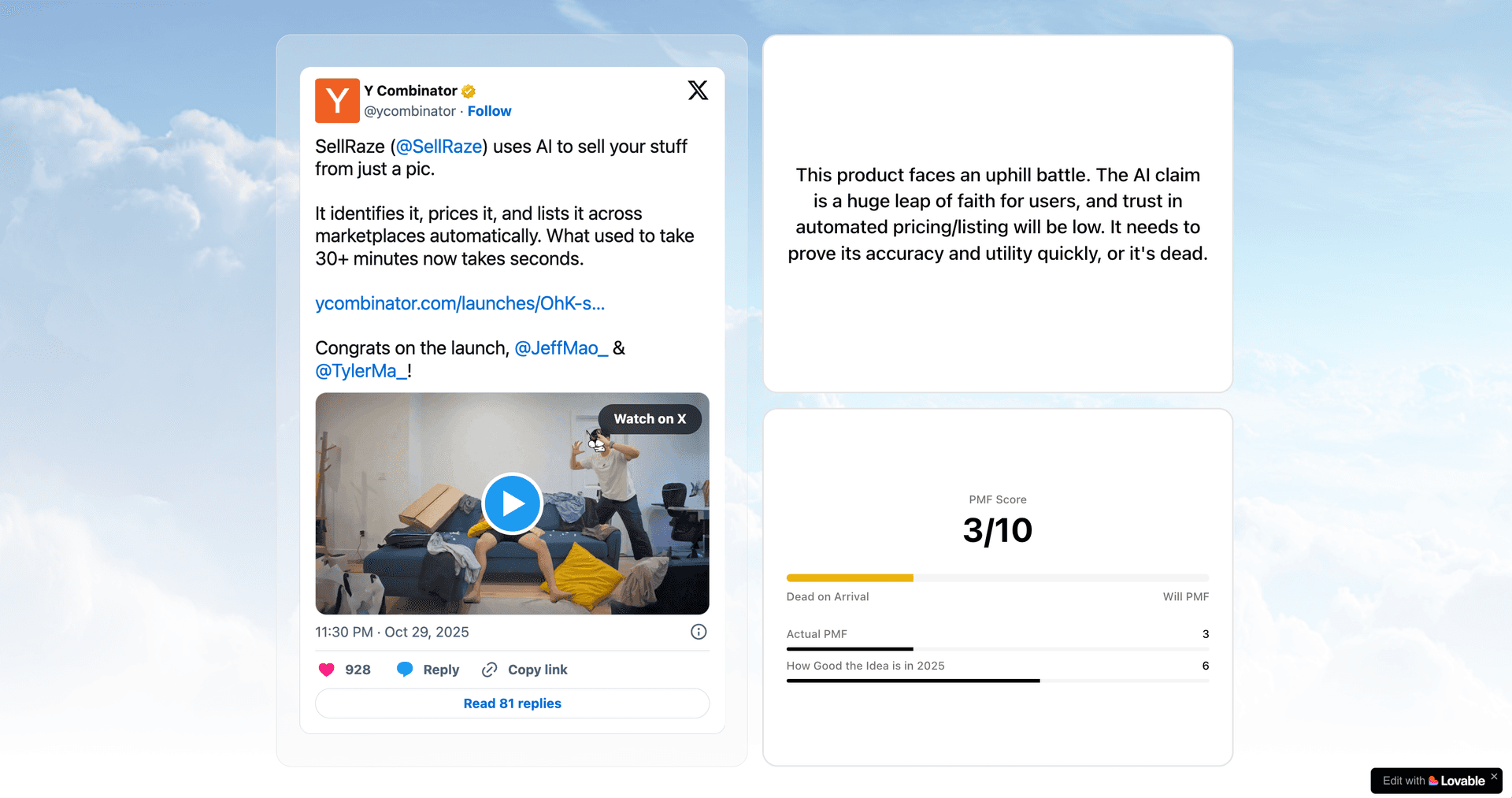
Task: Play the SellRaze demo video
Action: pyautogui.click(x=512, y=503)
